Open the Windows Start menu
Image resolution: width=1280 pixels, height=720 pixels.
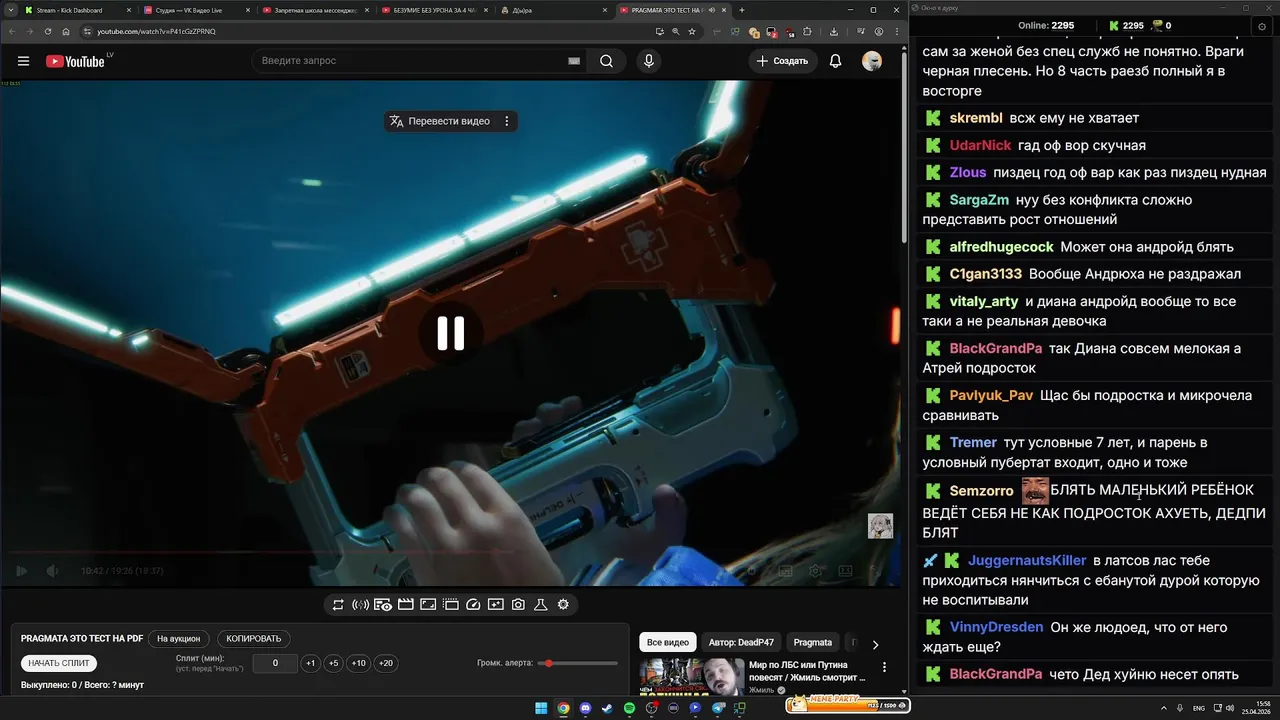pyautogui.click(x=541, y=708)
